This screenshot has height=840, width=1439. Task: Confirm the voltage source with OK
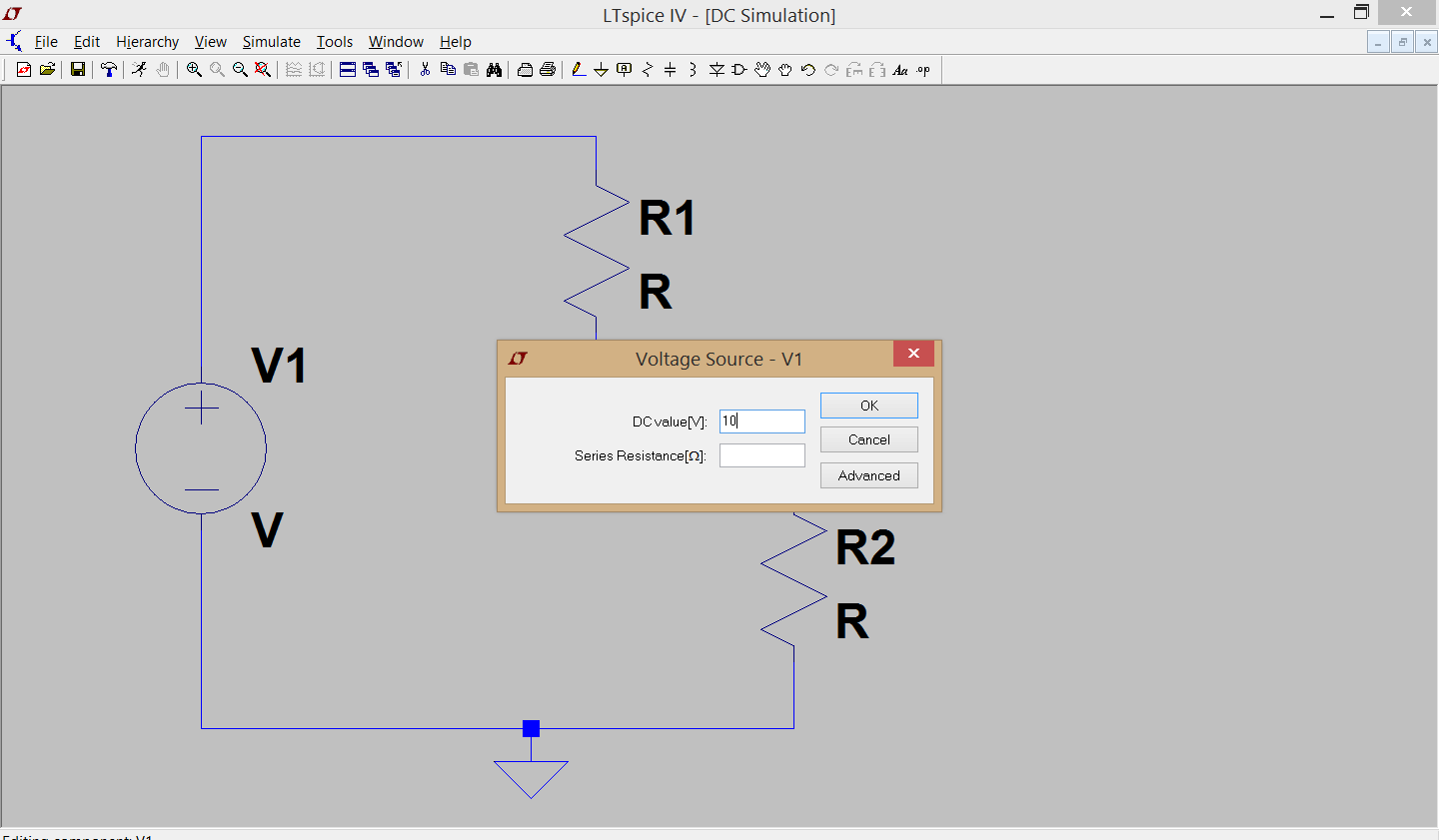[869, 406]
